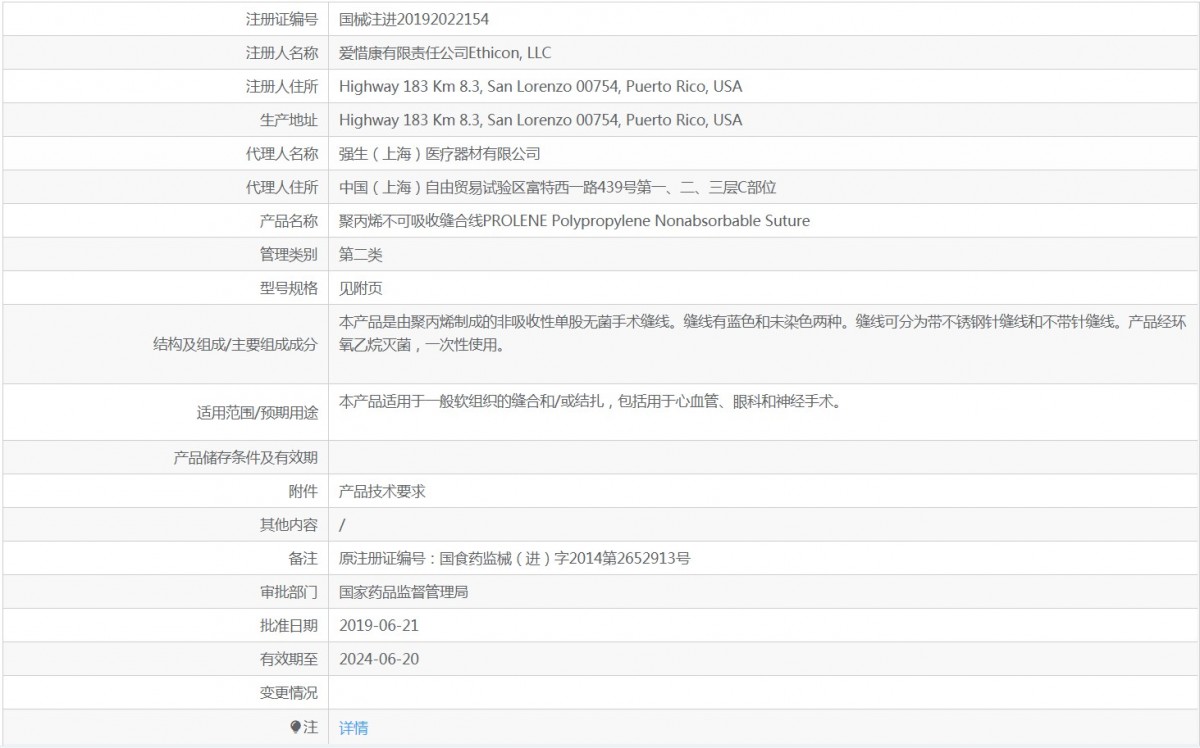Select the 注册人住所 label
This screenshot has height=748, width=1200.
(x=282, y=86)
